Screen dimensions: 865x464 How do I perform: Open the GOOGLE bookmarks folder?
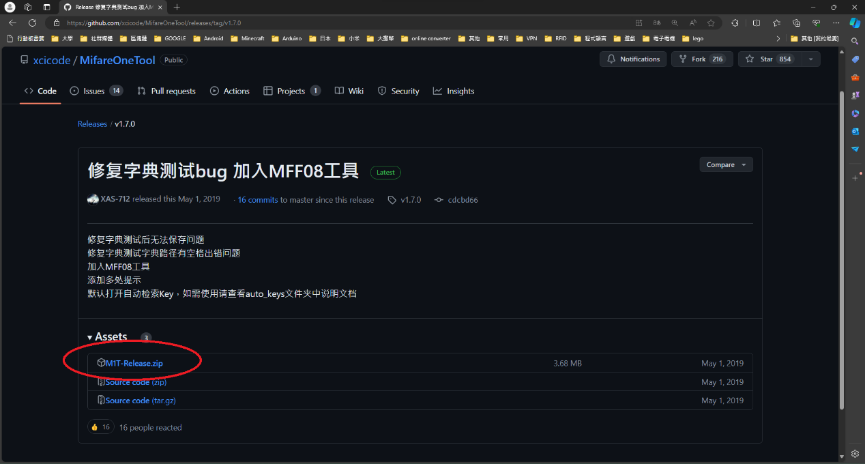pyautogui.click(x=170, y=39)
